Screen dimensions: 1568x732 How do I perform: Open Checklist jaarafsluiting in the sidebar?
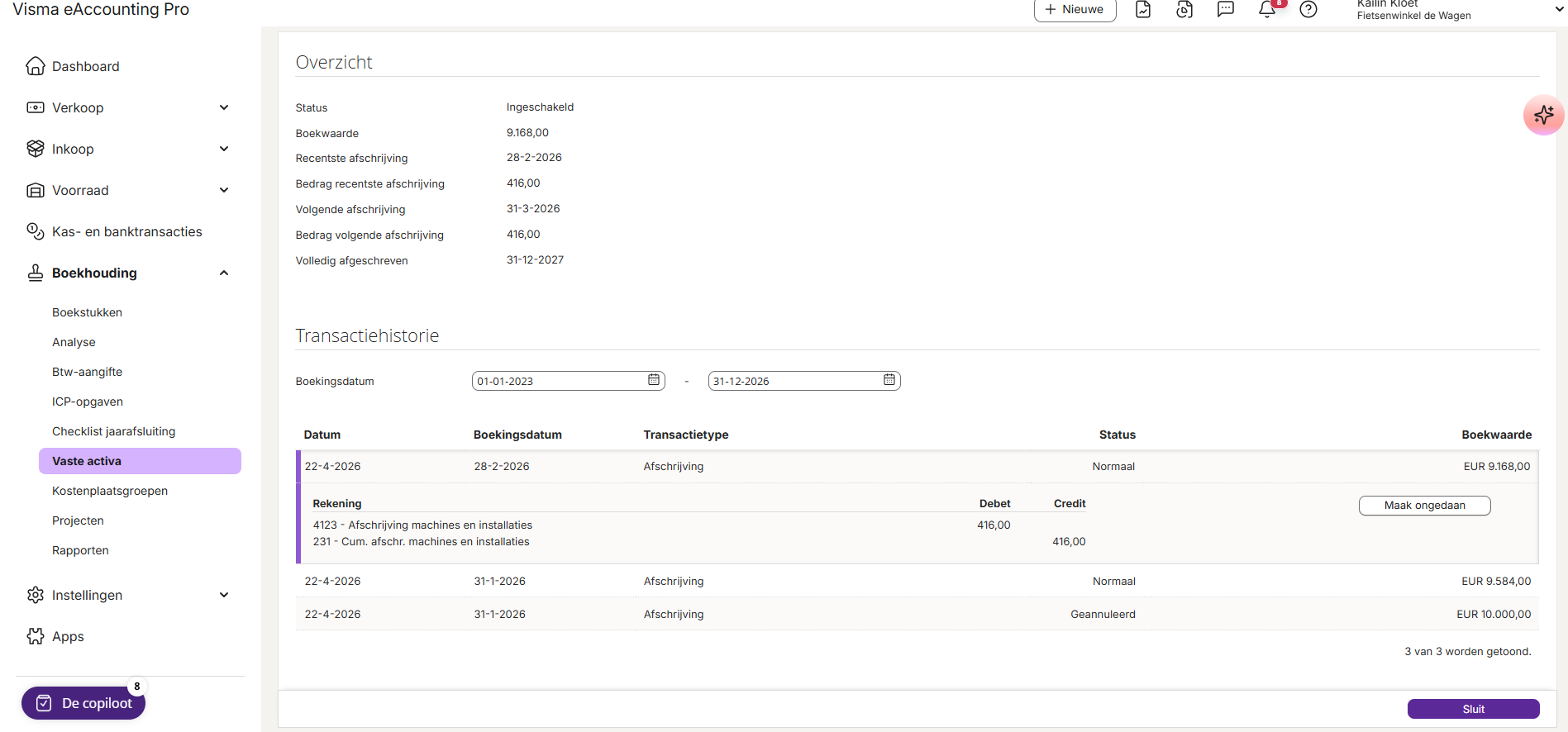pos(113,431)
